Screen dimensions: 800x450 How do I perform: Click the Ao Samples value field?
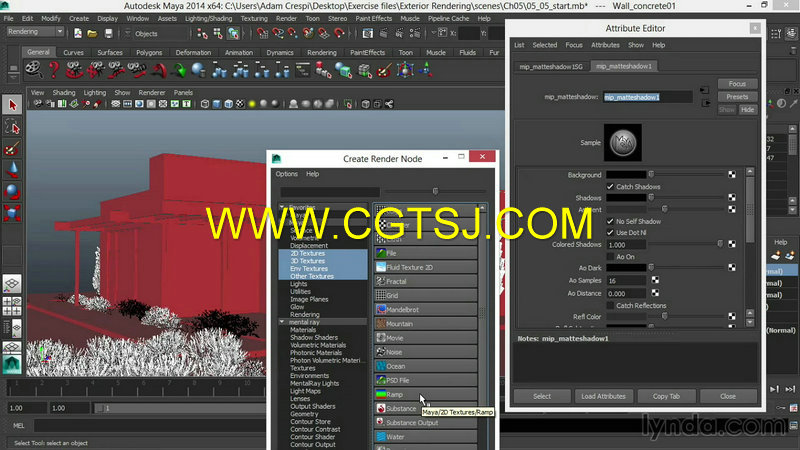point(626,281)
